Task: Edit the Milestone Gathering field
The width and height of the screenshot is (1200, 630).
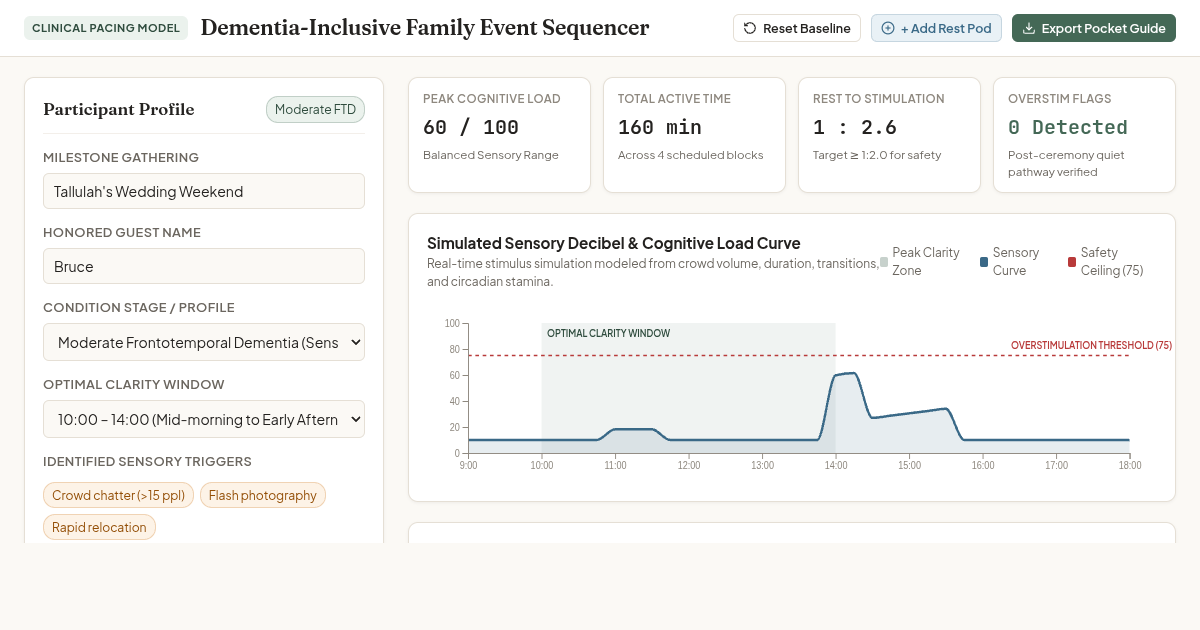Action: [204, 191]
